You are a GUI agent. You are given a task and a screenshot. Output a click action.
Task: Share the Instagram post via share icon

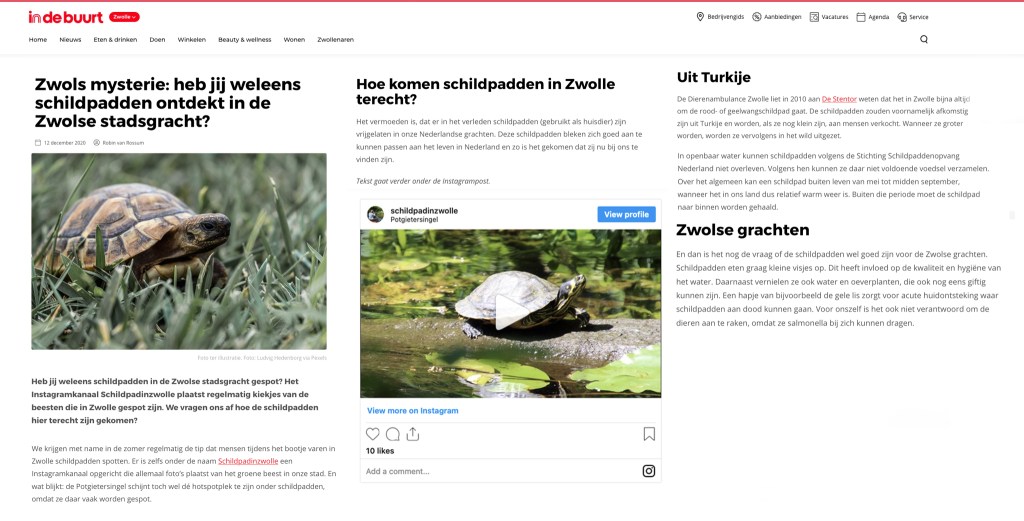[412, 434]
